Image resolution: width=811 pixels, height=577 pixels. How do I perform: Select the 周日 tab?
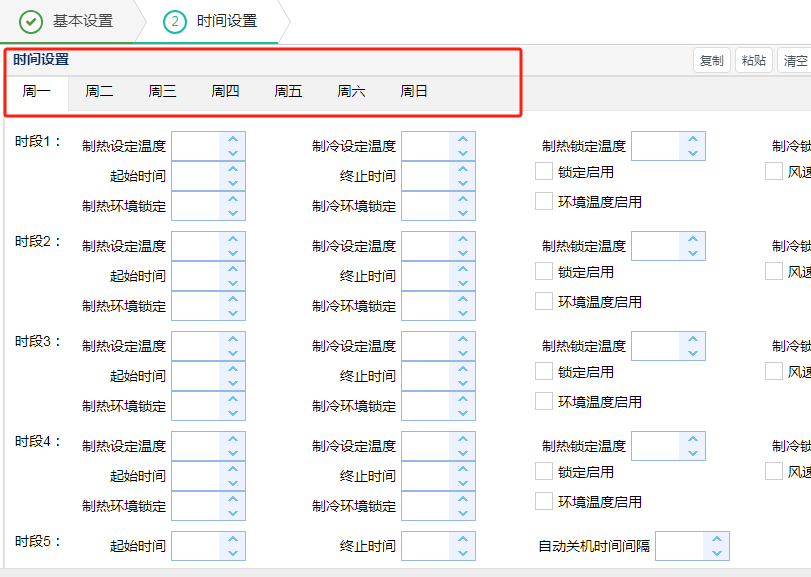414,92
